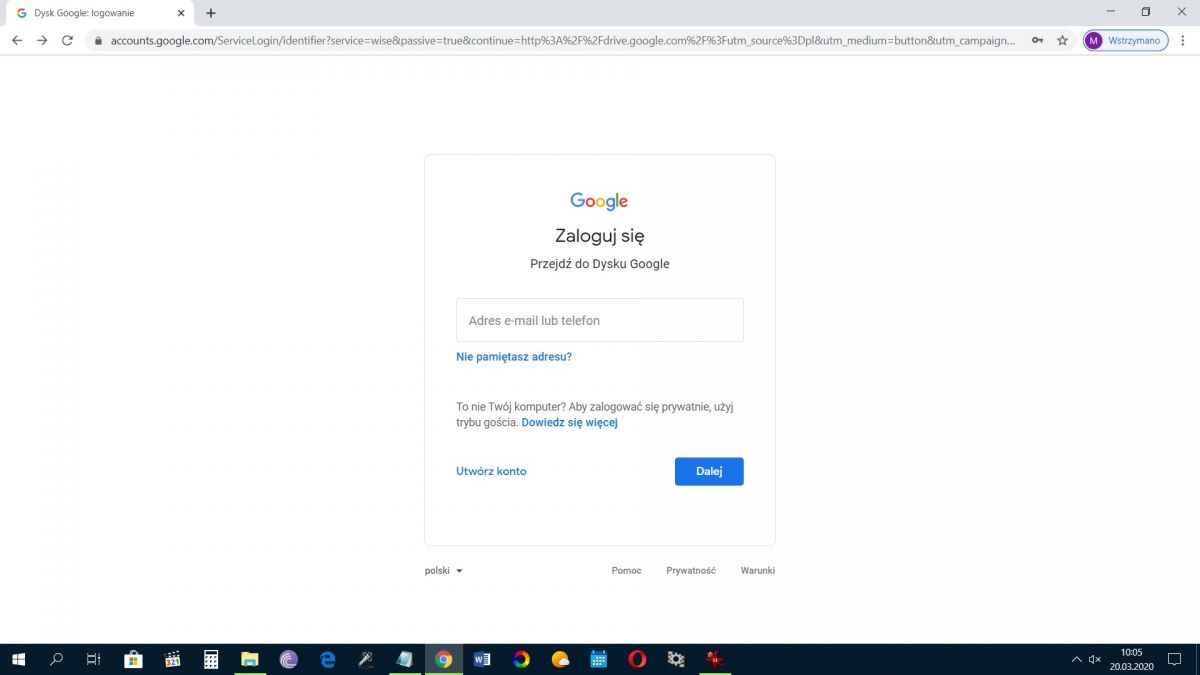Launch Opera browser from the taskbar

[x=637, y=659]
